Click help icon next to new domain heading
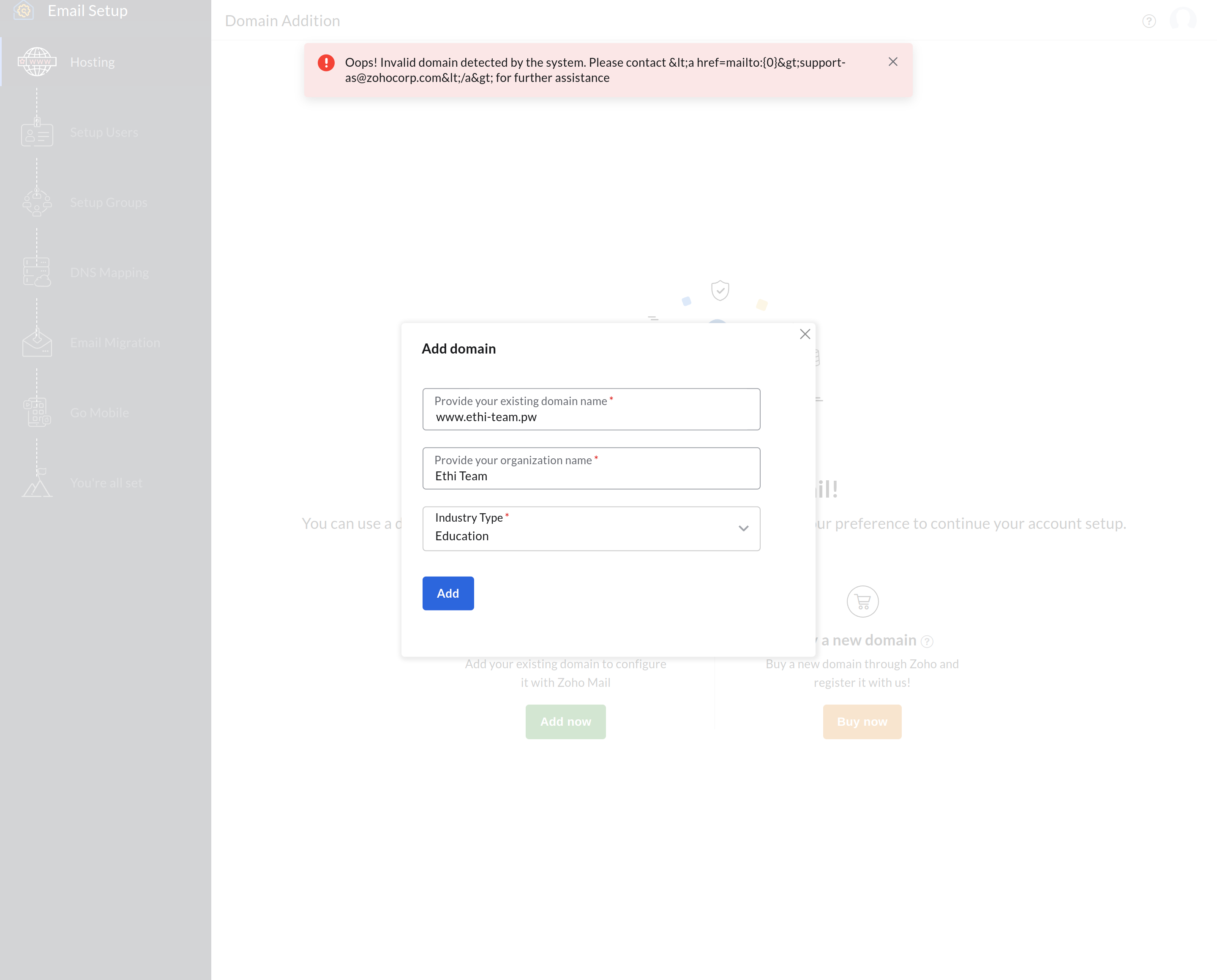This screenshot has width=1217, height=980. point(927,641)
